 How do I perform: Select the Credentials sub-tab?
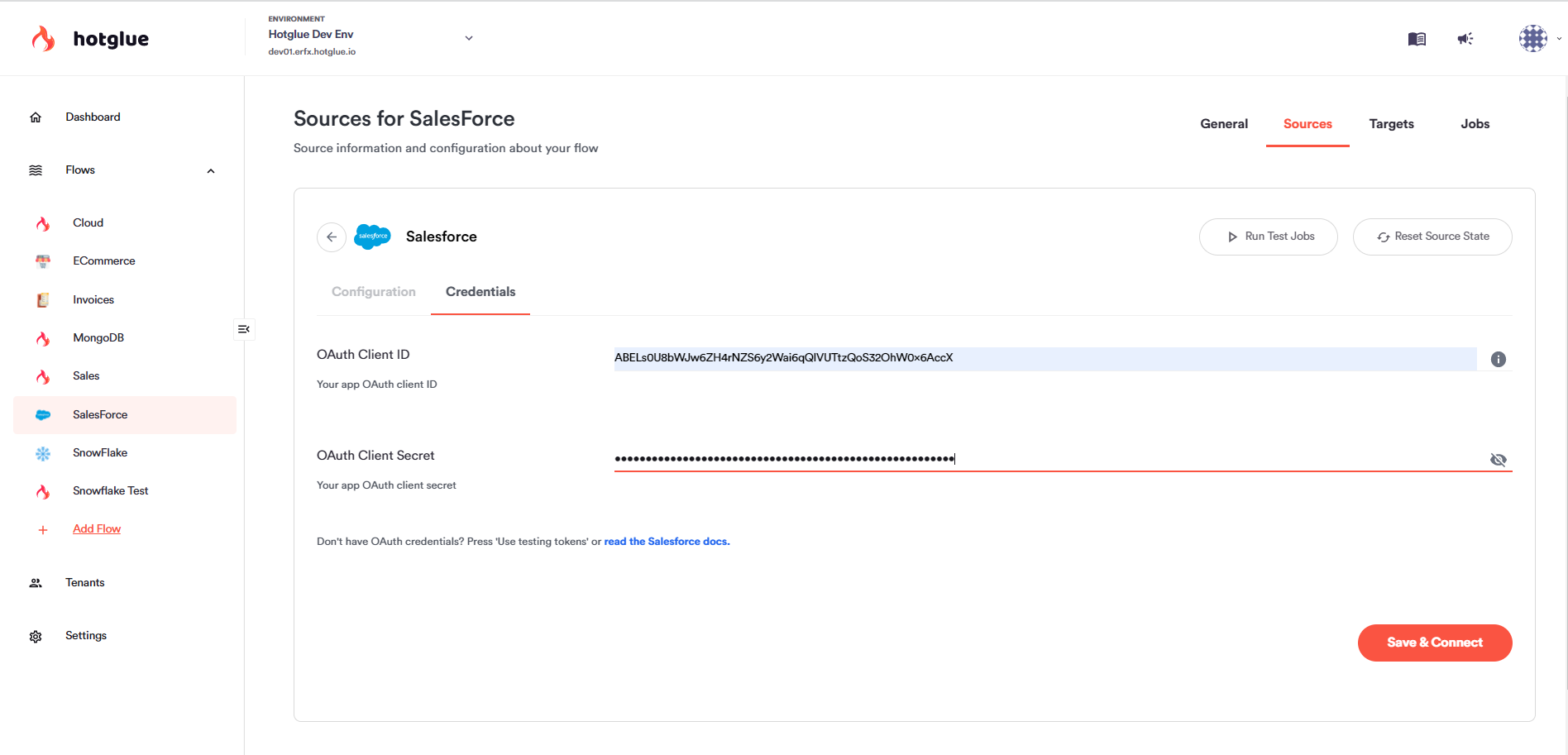(x=480, y=292)
